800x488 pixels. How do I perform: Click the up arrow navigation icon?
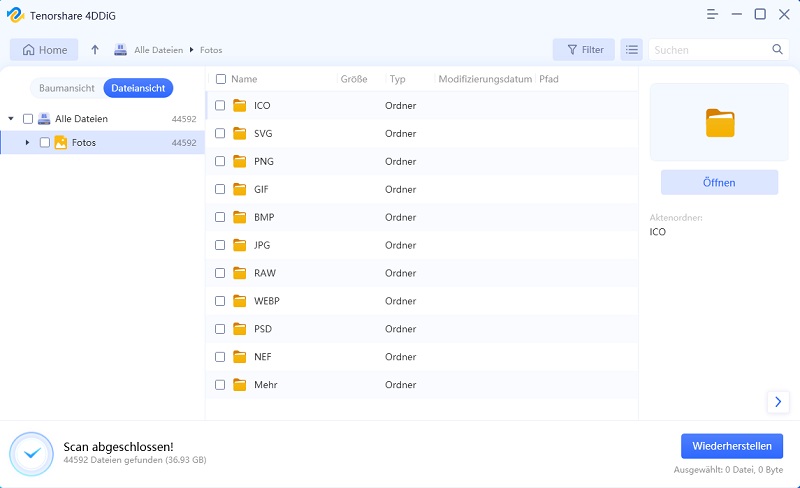[95, 49]
